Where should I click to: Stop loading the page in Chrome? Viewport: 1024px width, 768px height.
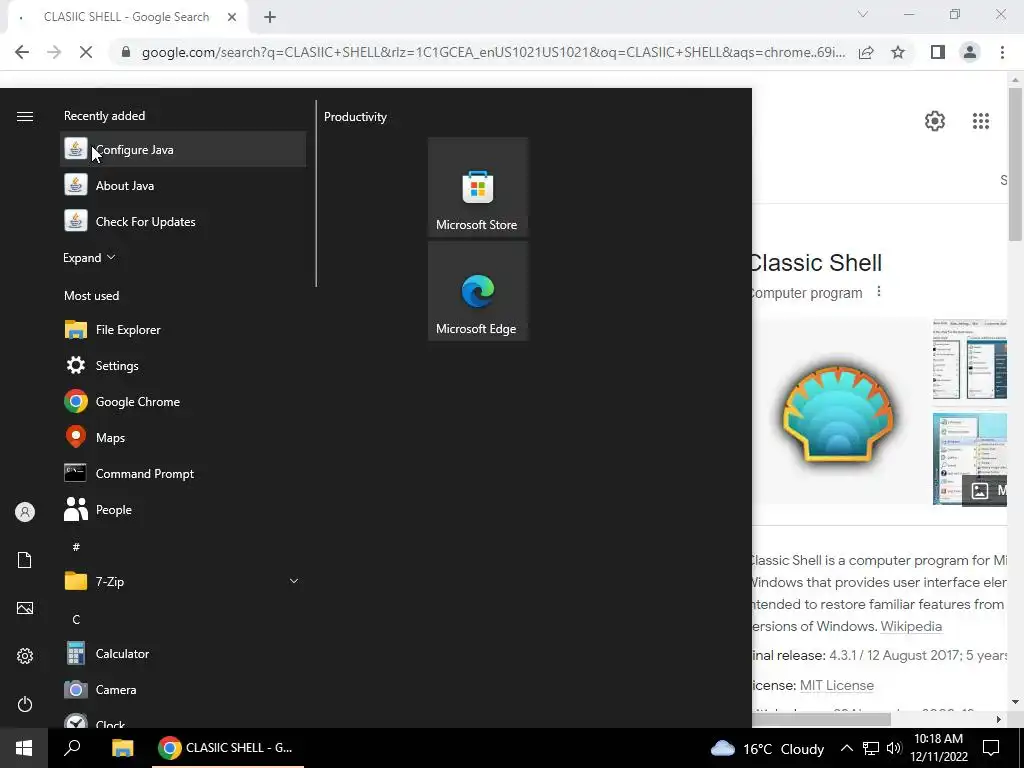86,52
